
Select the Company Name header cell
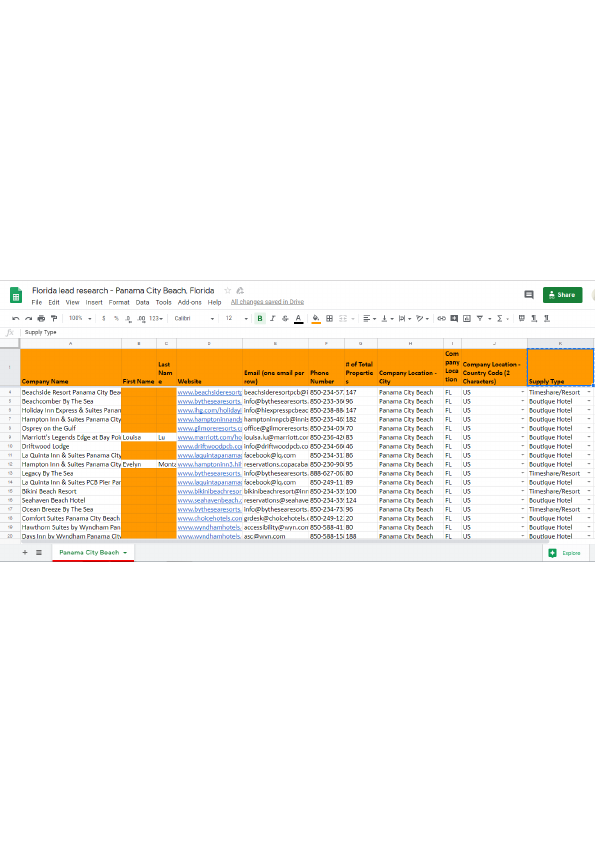pos(71,367)
